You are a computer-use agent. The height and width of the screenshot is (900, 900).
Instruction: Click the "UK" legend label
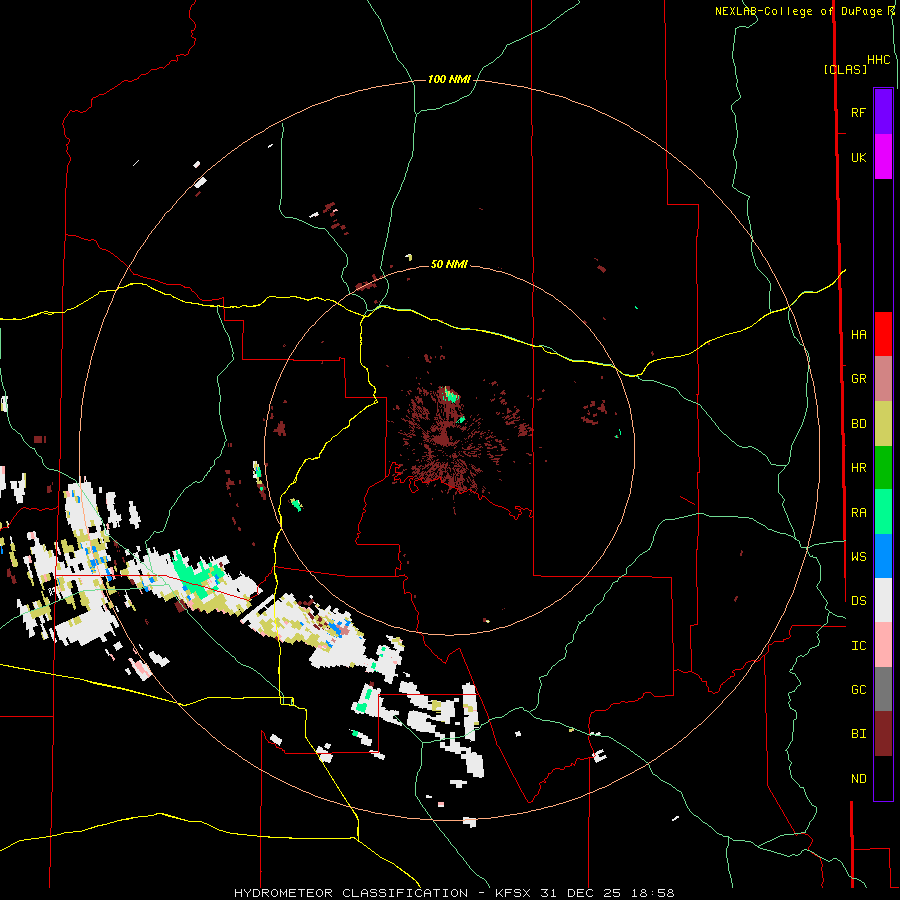pos(858,158)
